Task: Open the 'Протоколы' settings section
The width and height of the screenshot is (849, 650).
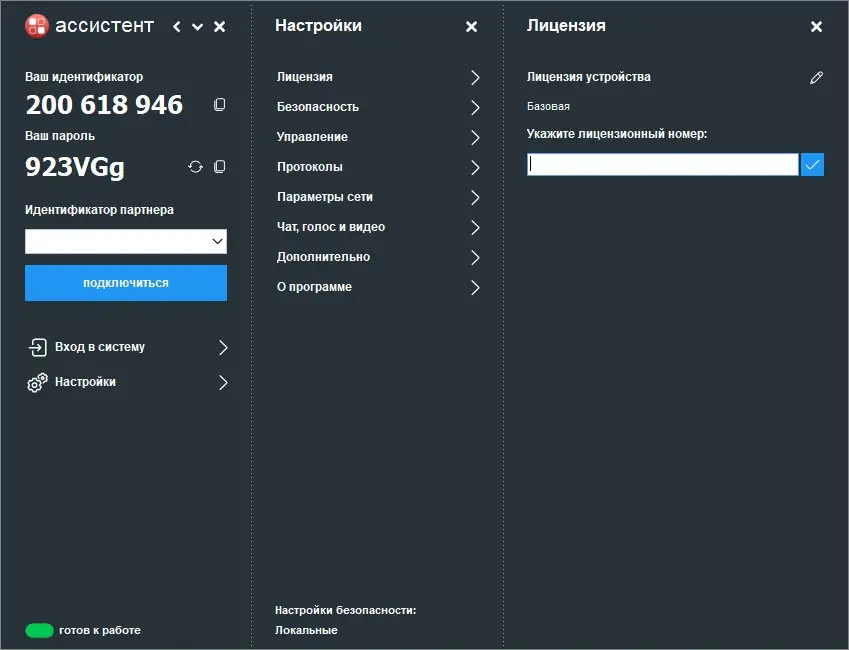Action: pos(307,167)
